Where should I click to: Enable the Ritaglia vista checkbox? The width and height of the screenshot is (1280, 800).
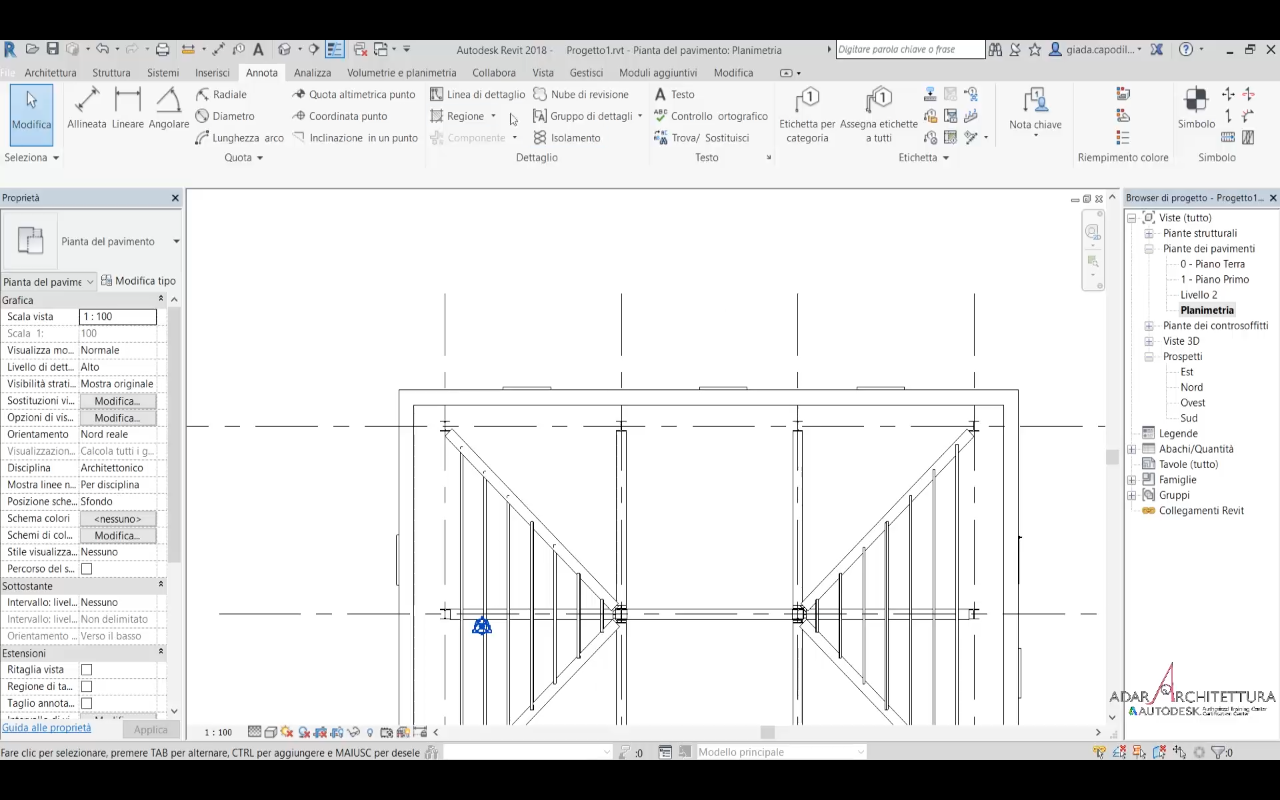(x=86, y=670)
